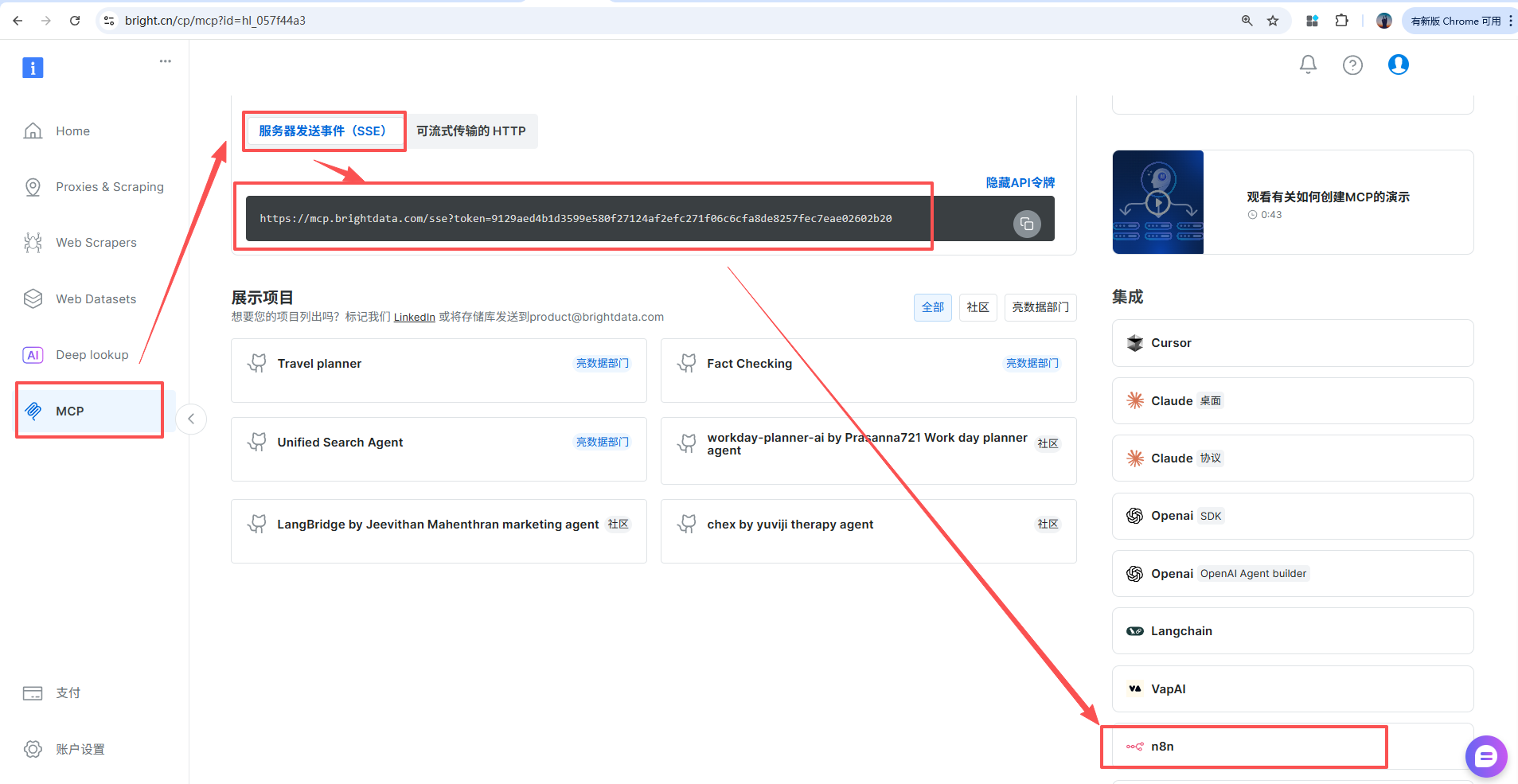The image size is (1518, 784).
Task: Click the 社区 tag on chex card
Action: pos(1048,524)
